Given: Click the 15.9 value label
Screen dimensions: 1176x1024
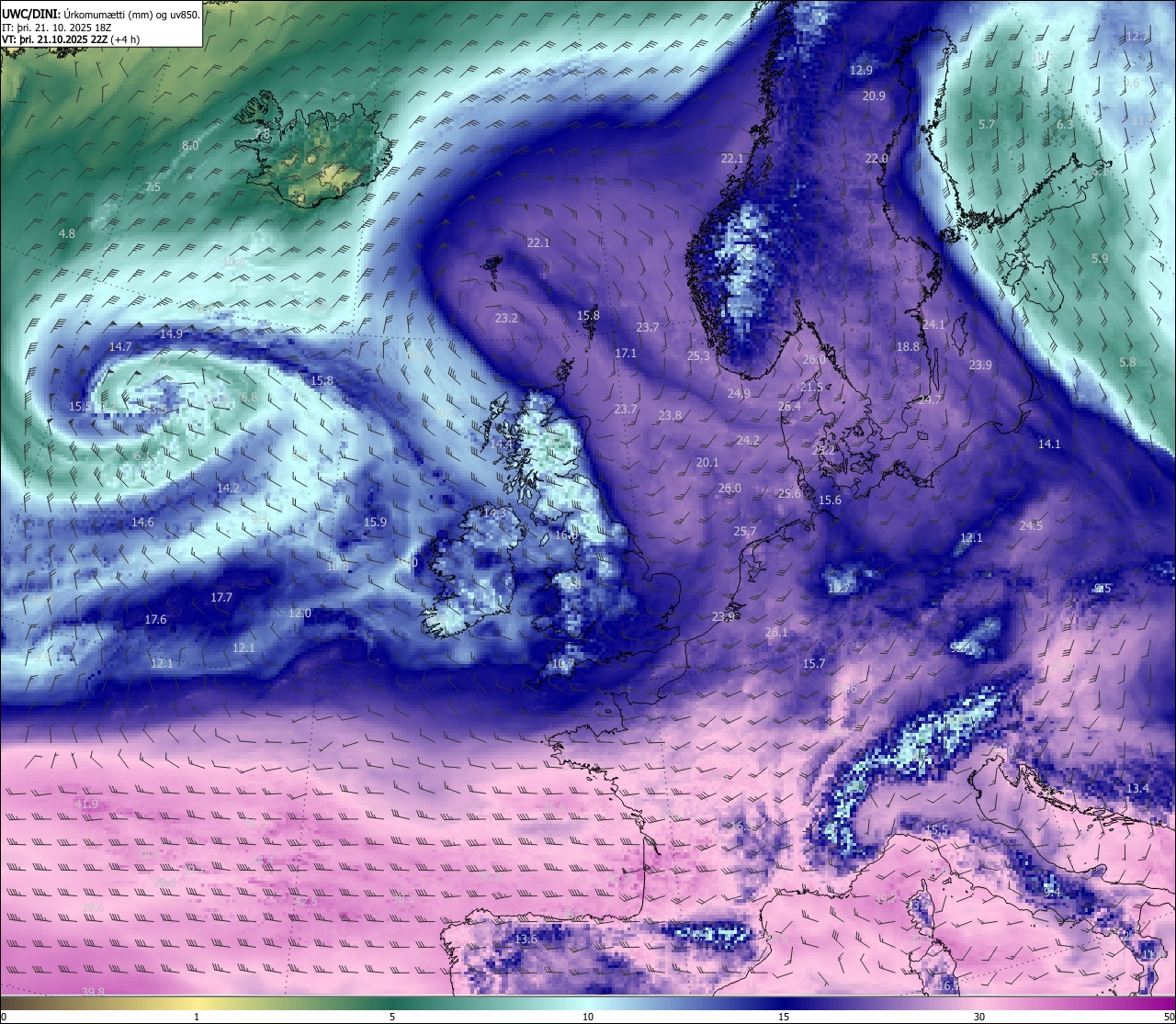Looking at the screenshot, I should (x=375, y=523).
